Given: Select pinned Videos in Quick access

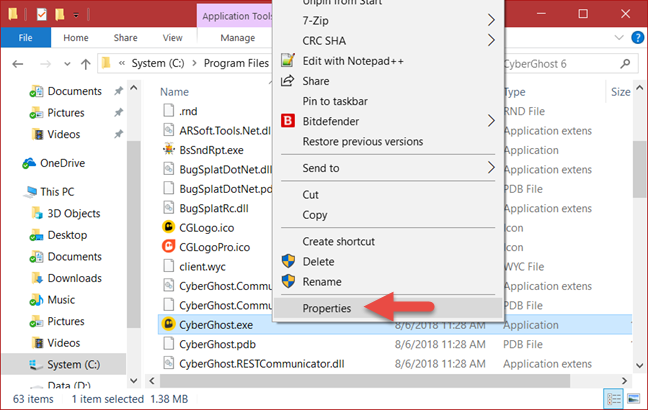Looking at the screenshot, I should click(x=64, y=134).
